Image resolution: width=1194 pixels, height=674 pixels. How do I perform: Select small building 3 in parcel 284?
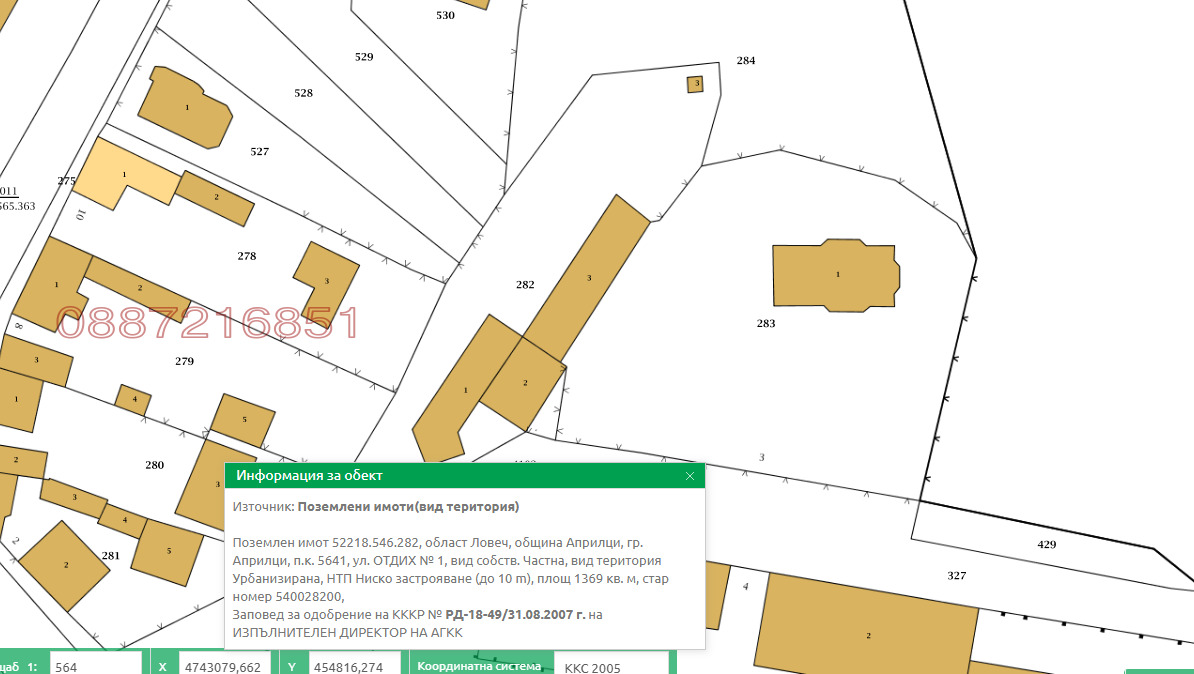point(695,84)
